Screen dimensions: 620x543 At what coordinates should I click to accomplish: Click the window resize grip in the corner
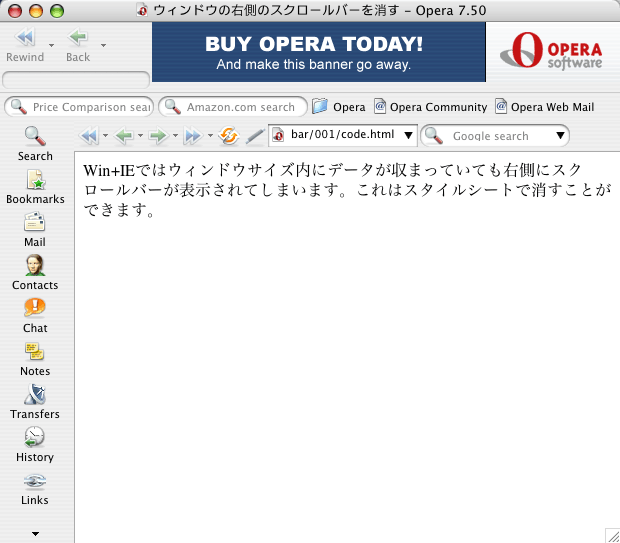[613, 536]
